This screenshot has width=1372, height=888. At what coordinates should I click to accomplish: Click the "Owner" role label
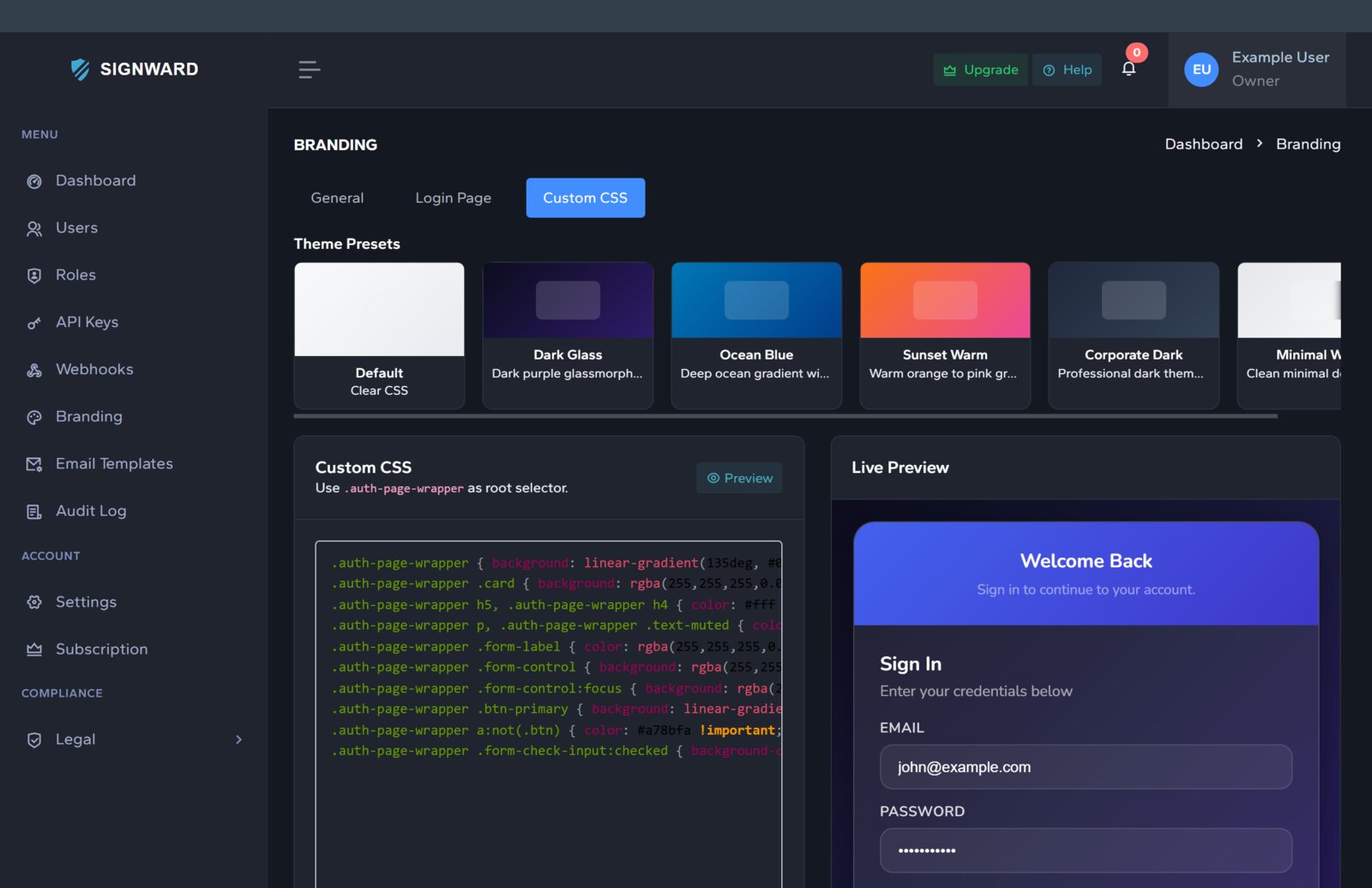pos(1255,81)
